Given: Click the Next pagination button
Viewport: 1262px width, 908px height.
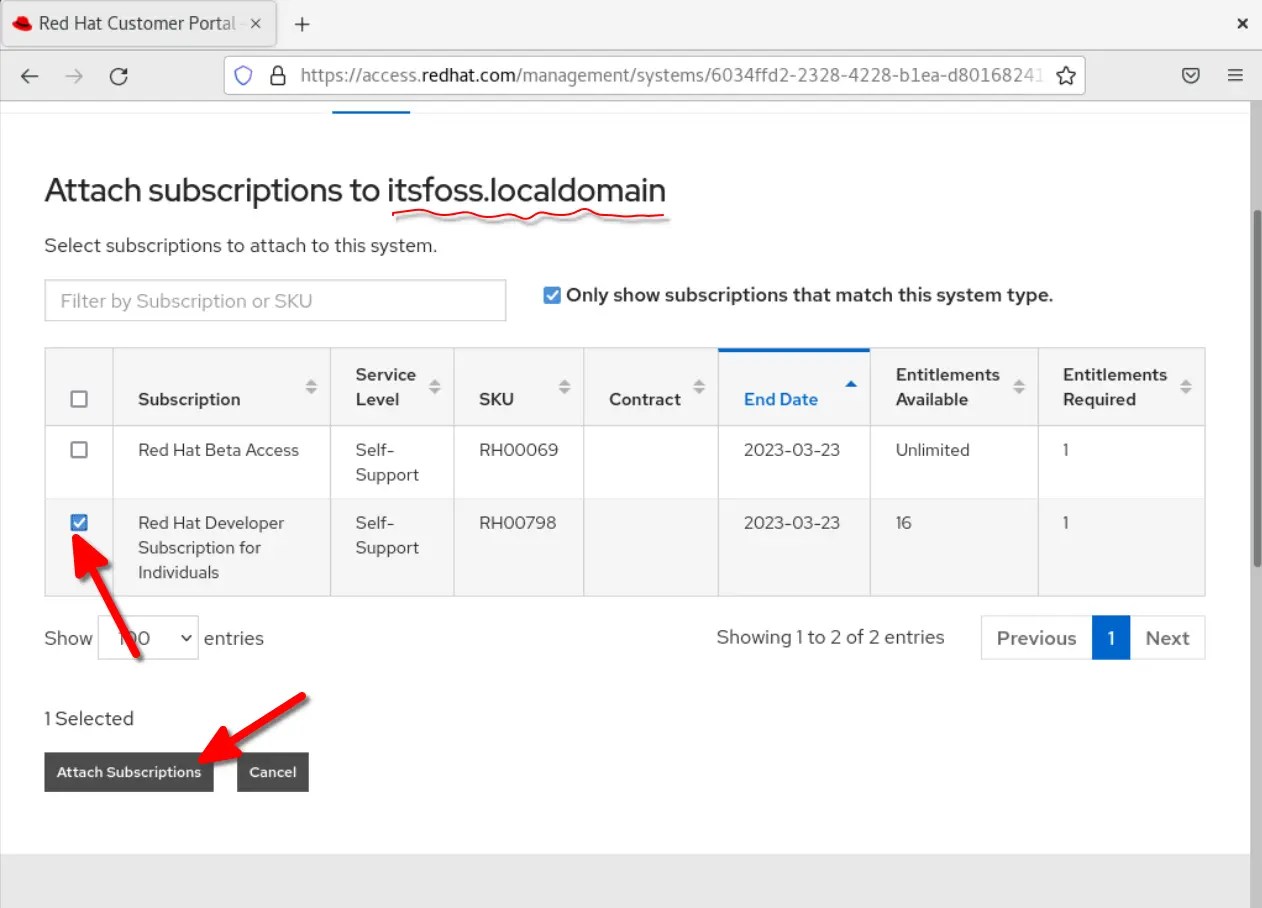Looking at the screenshot, I should 1167,638.
